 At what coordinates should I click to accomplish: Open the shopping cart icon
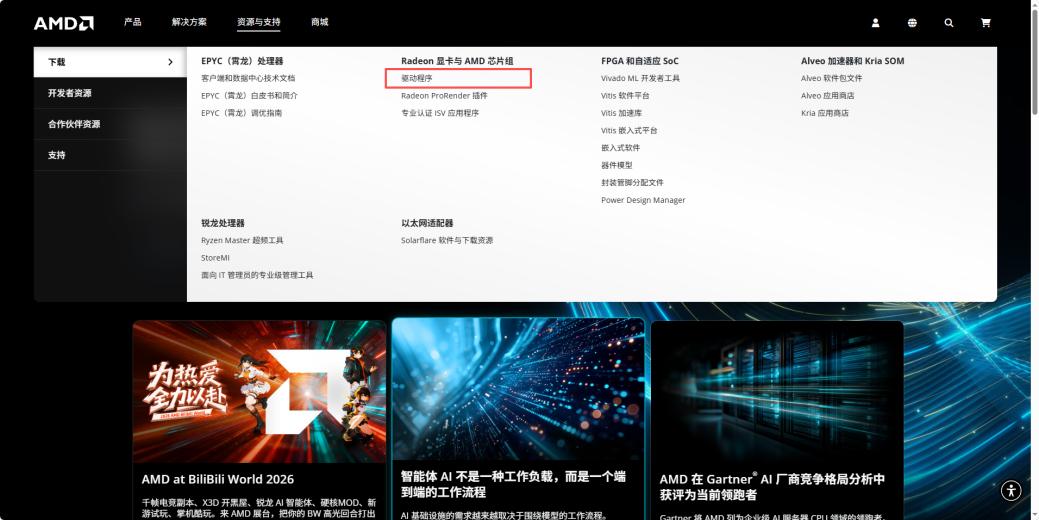pos(985,23)
